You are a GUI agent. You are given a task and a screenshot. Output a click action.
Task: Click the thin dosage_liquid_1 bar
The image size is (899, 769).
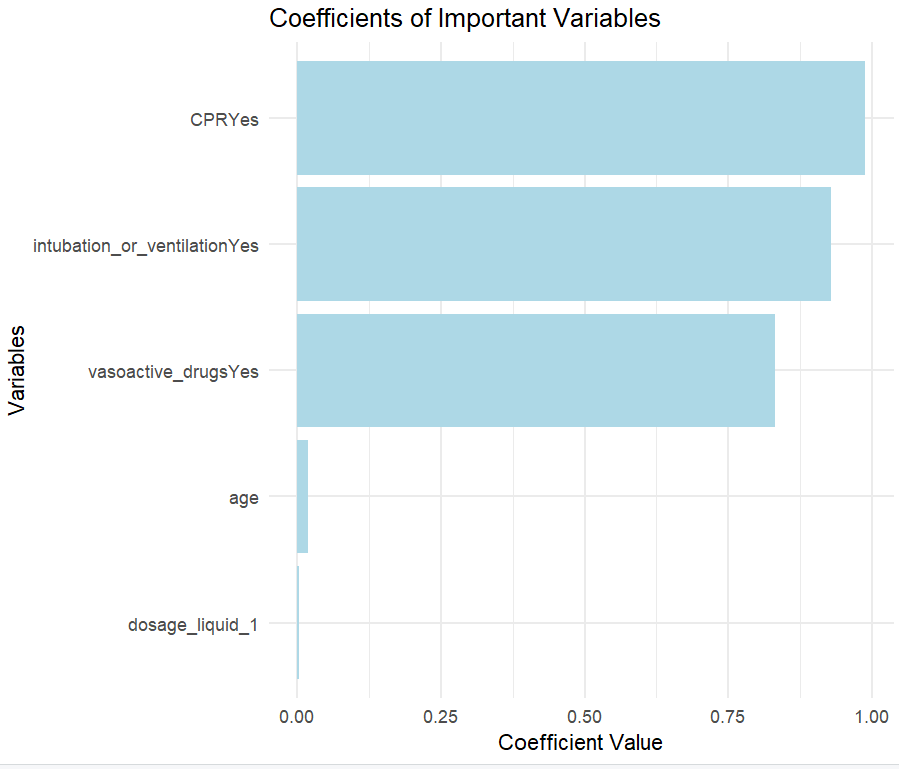[x=298, y=623]
